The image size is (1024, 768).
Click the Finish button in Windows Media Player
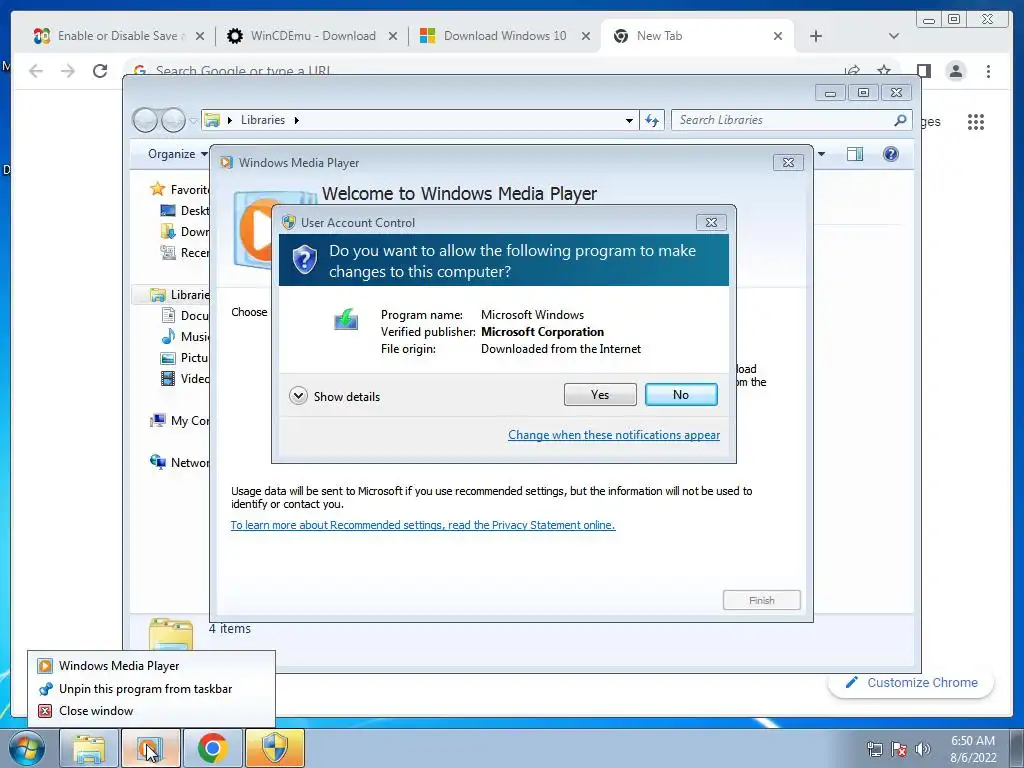point(761,600)
